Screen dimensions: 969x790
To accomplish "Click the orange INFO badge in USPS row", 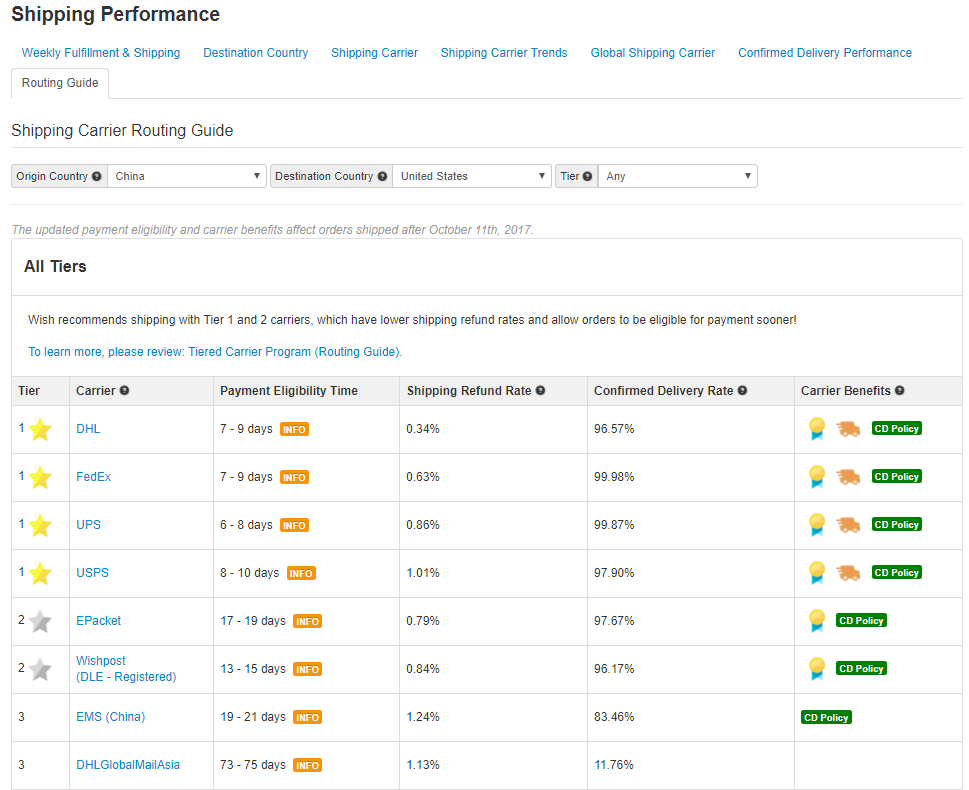I will (301, 573).
